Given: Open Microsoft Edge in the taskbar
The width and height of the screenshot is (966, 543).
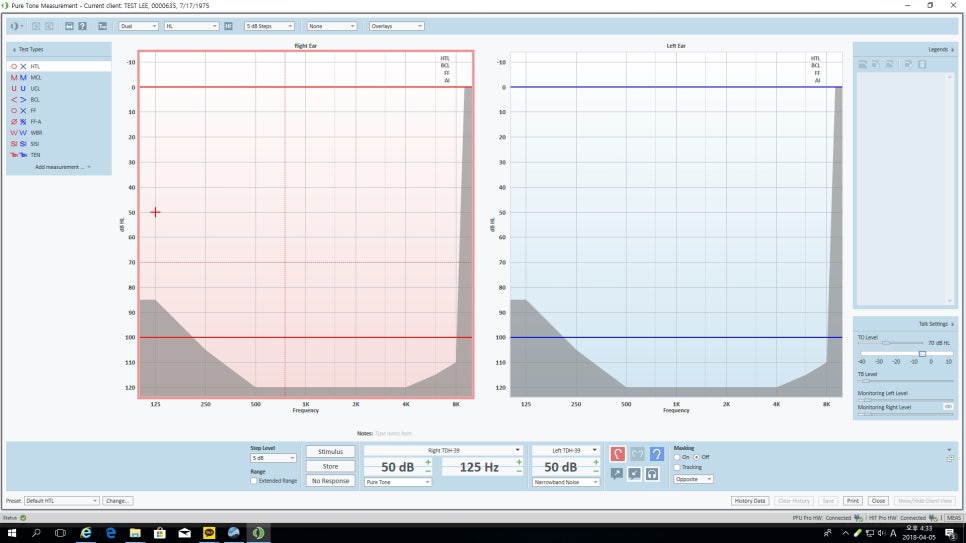Looking at the screenshot, I should click(110, 533).
